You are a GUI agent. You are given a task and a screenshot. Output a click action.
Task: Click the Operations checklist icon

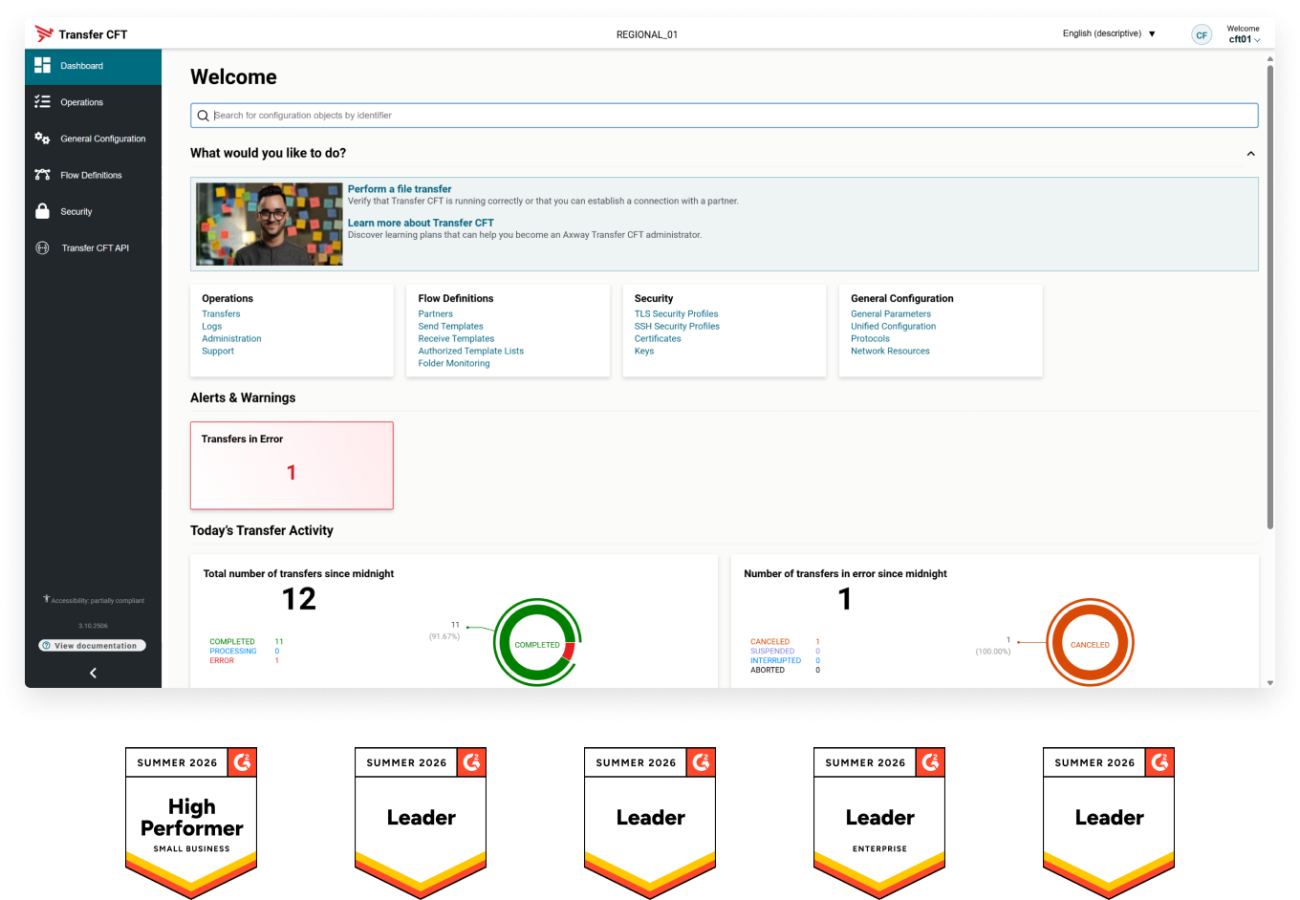point(42,102)
